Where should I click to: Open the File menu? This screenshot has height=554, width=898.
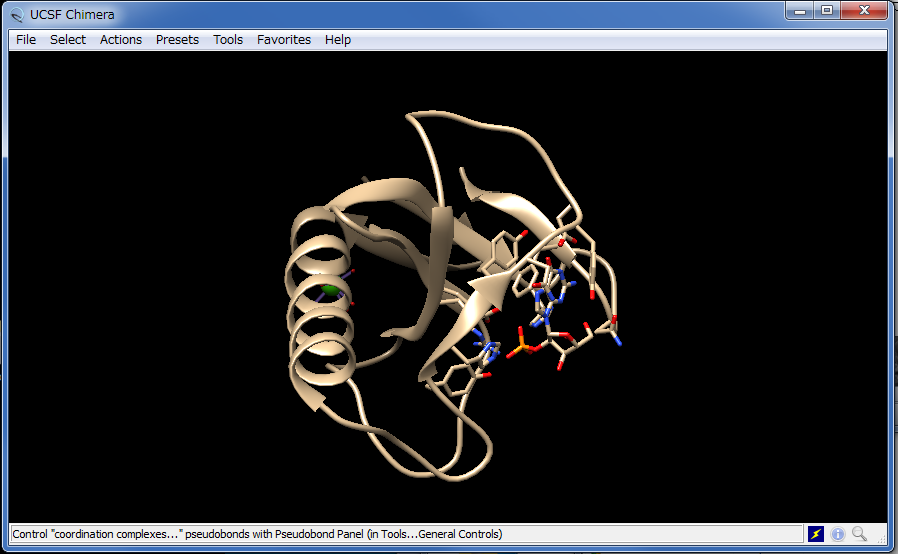click(x=26, y=40)
